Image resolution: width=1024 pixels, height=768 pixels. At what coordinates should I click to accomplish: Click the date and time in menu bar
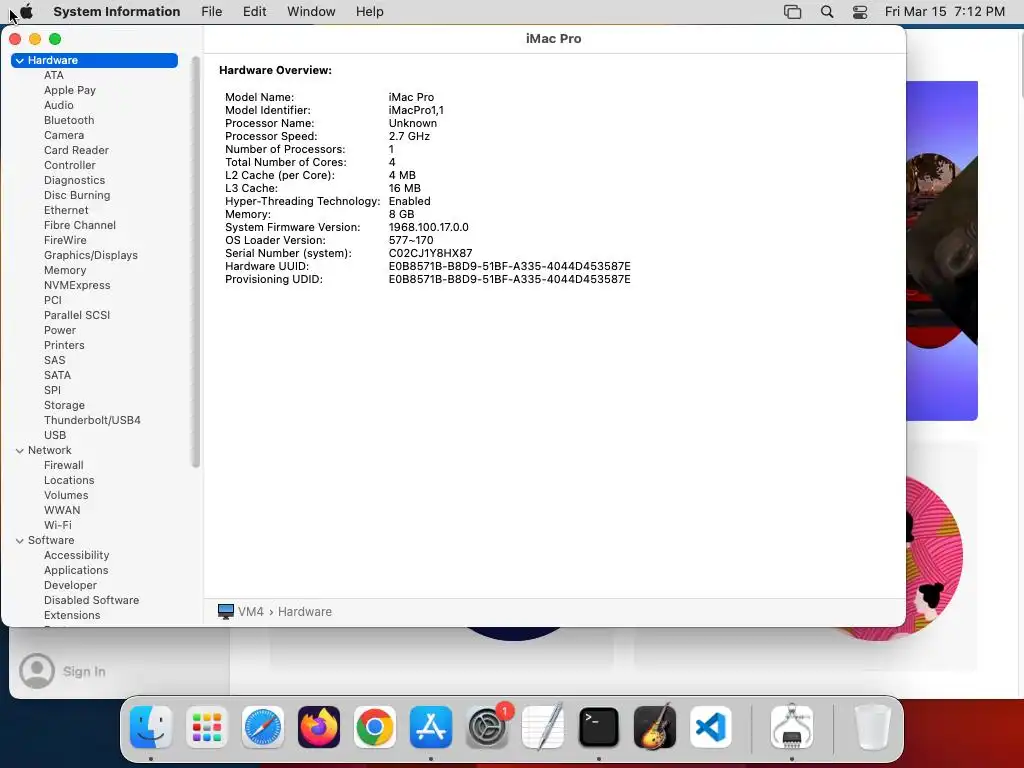click(945, 12)
